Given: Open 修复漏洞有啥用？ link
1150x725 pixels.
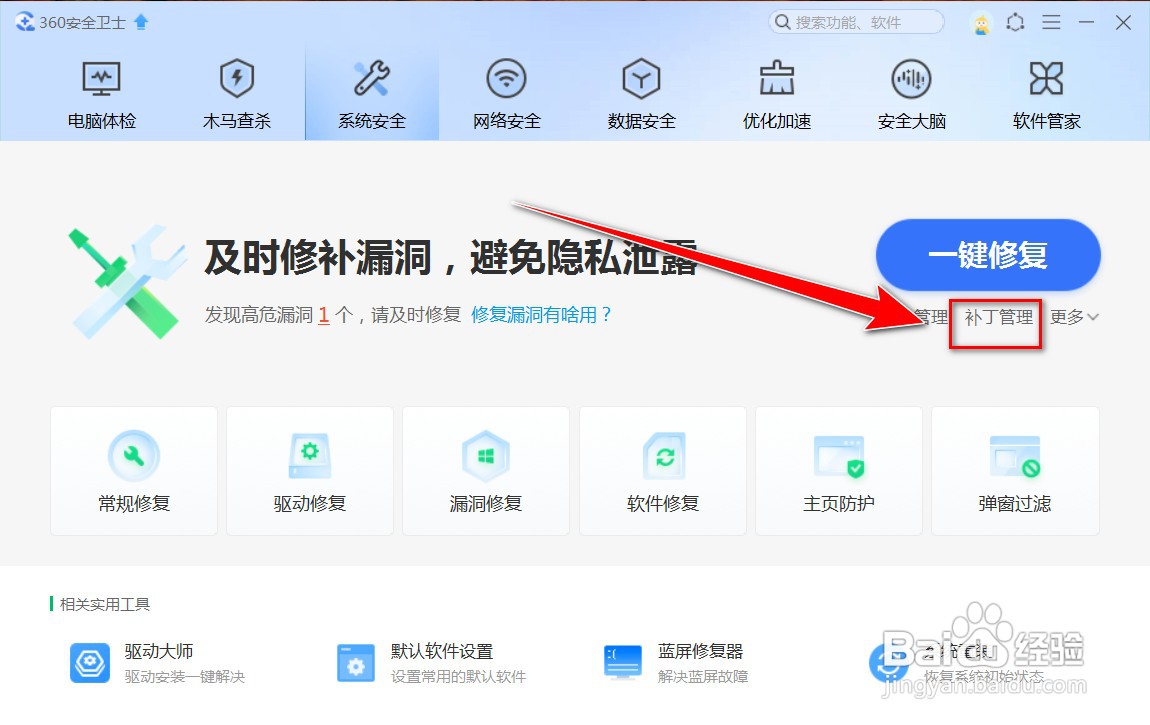Looking at the screenshot, I should click(541, 315).
